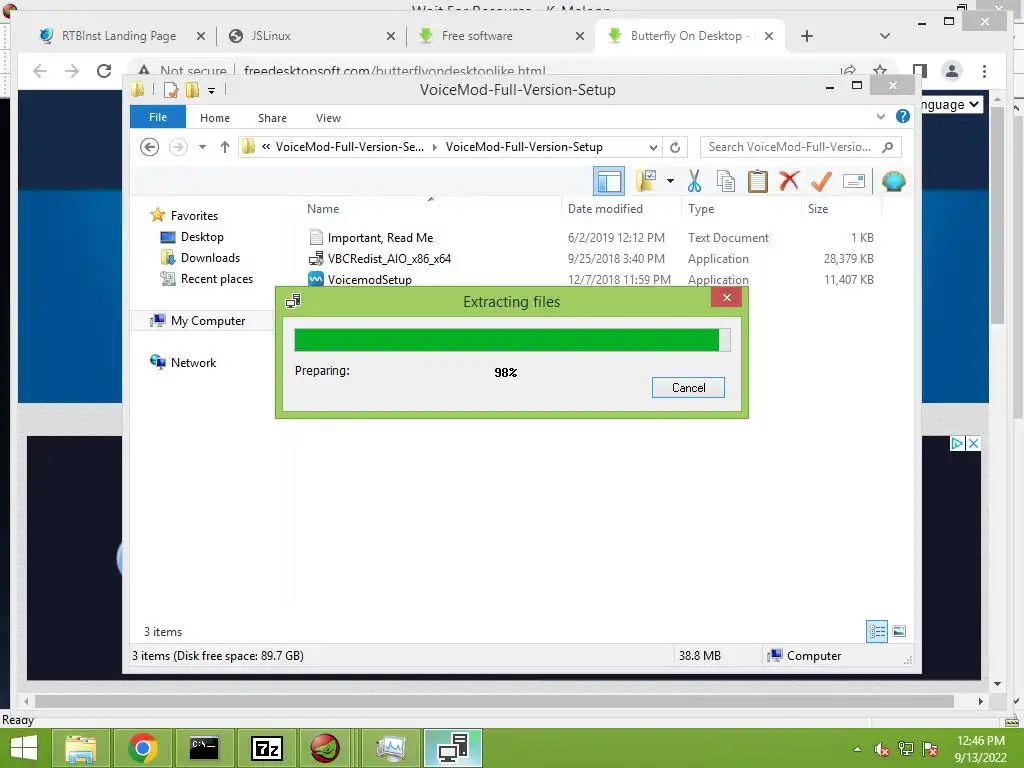1024x768 pixels.
Task: Refresh the Explorer folder view
Action: click(x=675, y=148)
